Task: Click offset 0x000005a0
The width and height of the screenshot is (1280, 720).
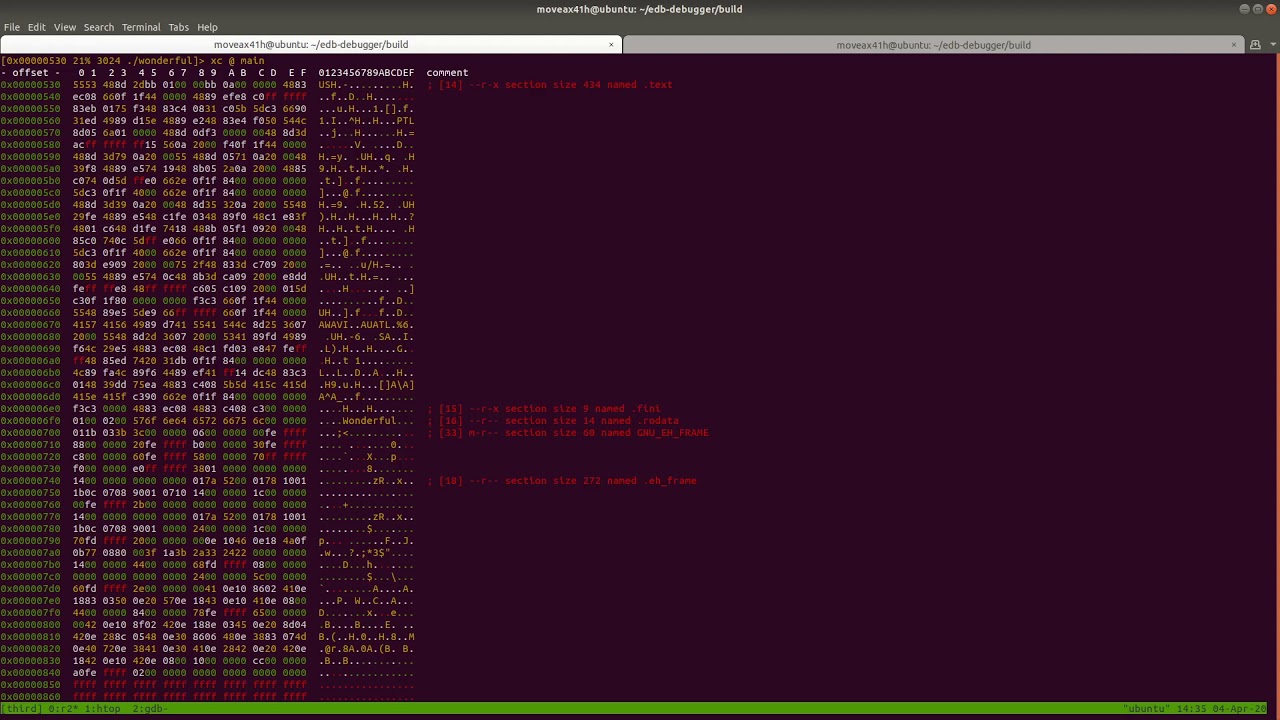Action: click(x=30, y=169)
